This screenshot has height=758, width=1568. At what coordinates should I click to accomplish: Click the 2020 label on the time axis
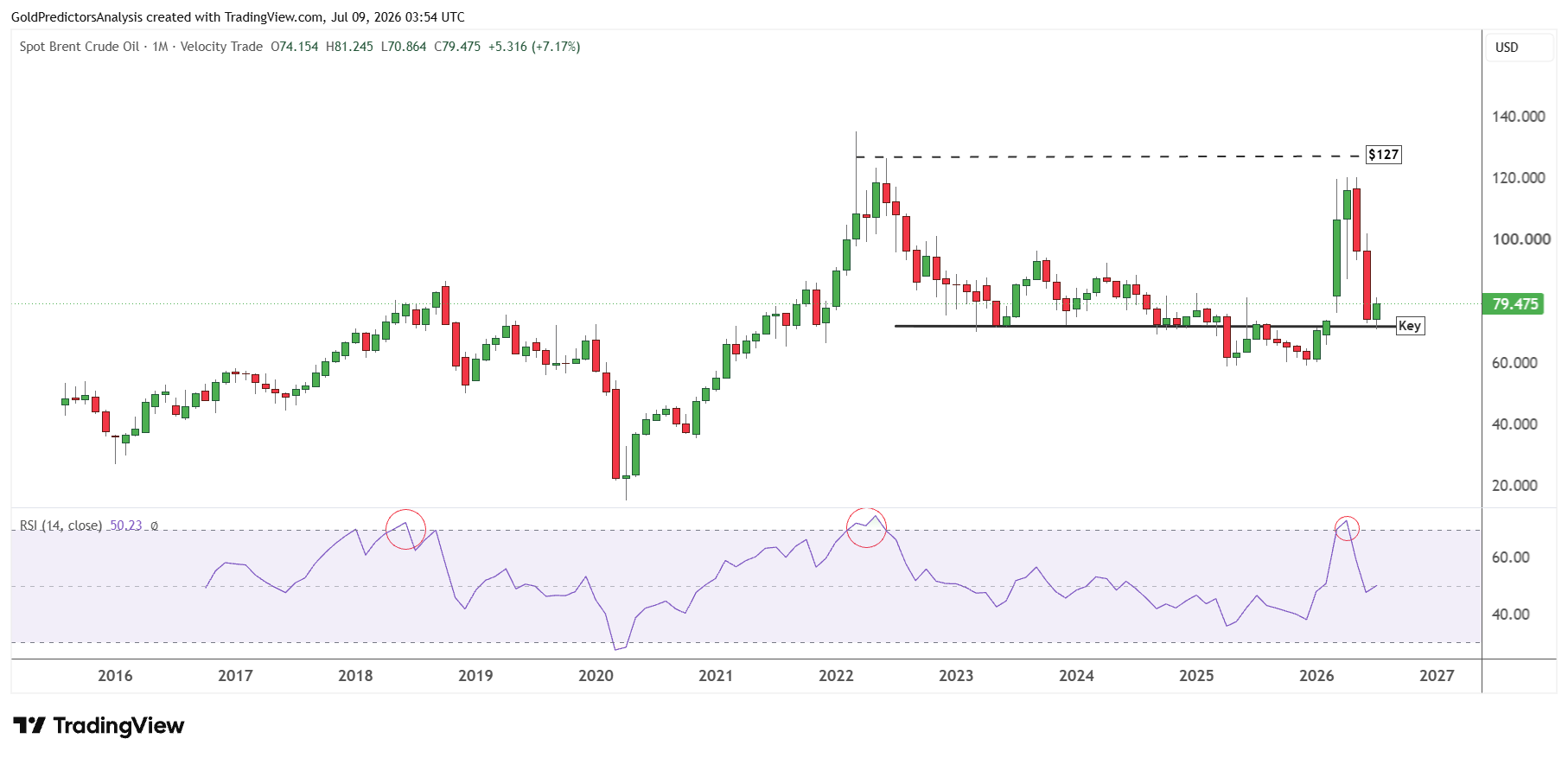click(x=596, y=676)
